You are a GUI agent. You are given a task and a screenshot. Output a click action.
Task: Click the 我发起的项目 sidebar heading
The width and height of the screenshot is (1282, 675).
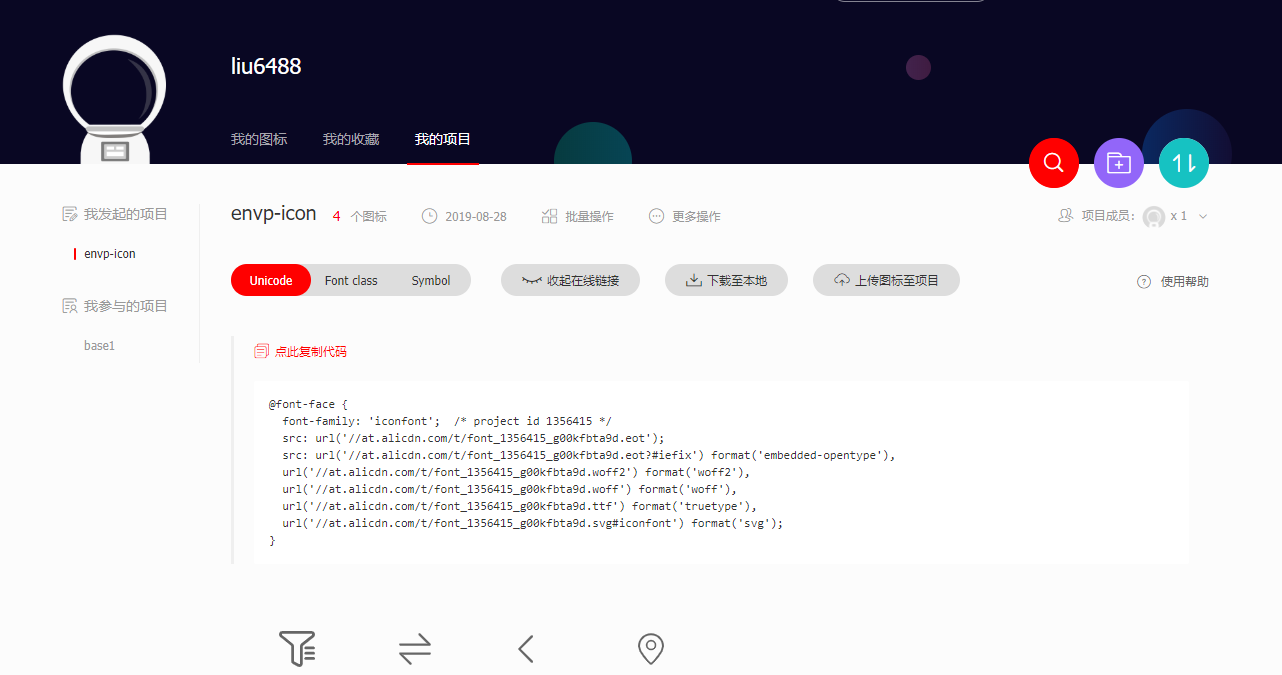[x=126, y=214]
